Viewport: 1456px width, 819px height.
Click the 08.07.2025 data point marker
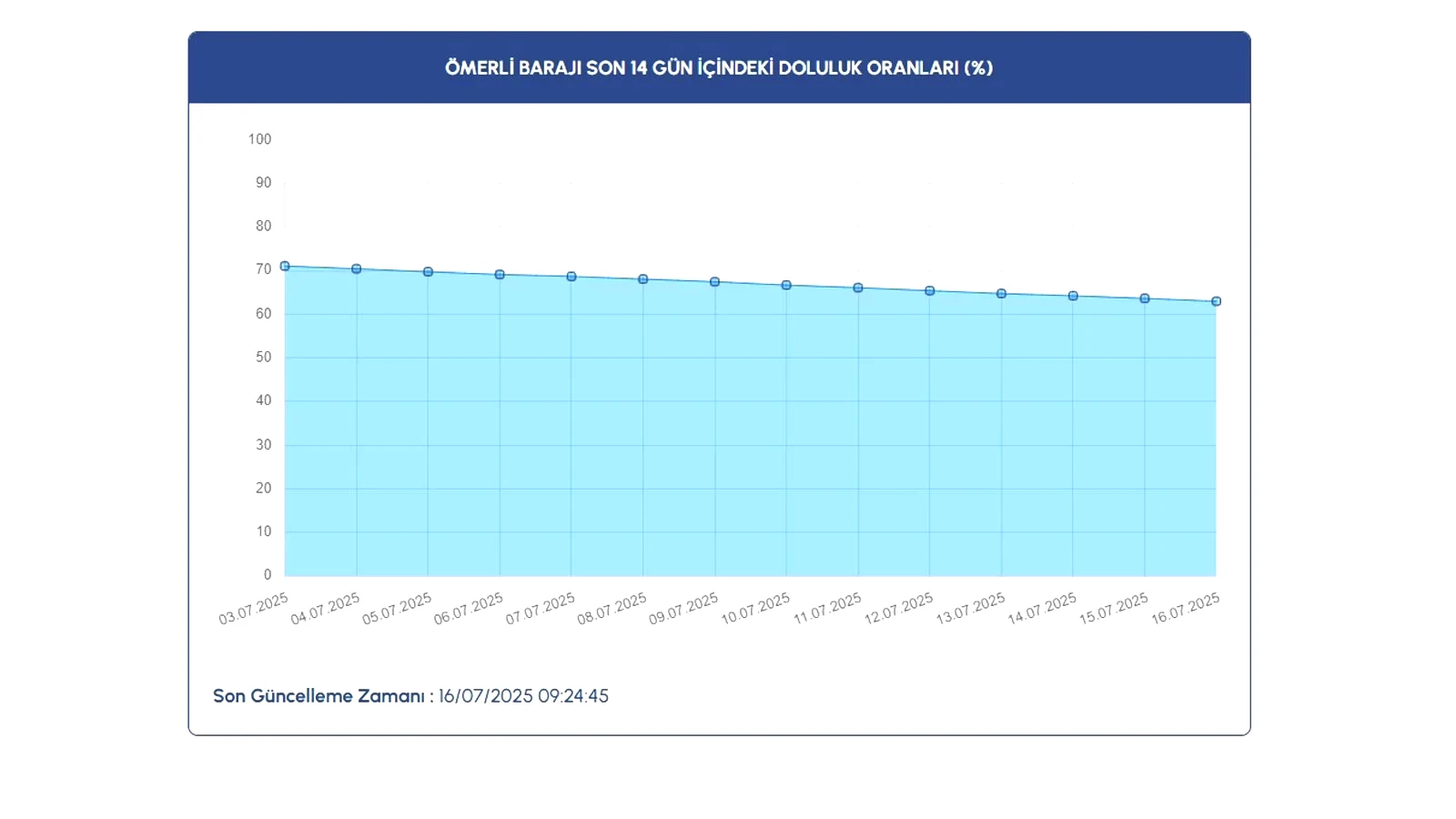click(643, 279)
